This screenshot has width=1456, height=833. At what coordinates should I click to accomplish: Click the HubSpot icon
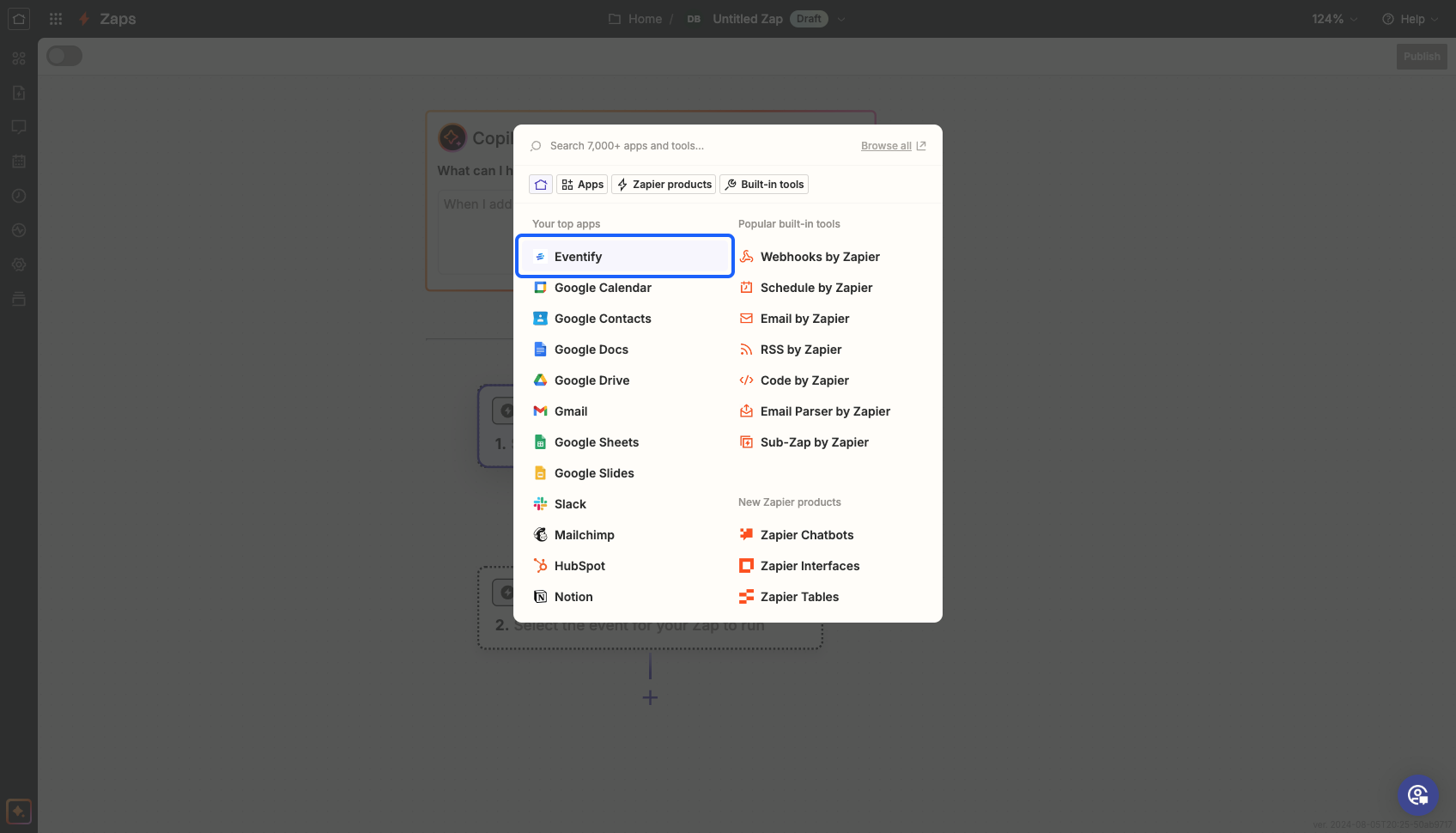[x=540, y=566]
